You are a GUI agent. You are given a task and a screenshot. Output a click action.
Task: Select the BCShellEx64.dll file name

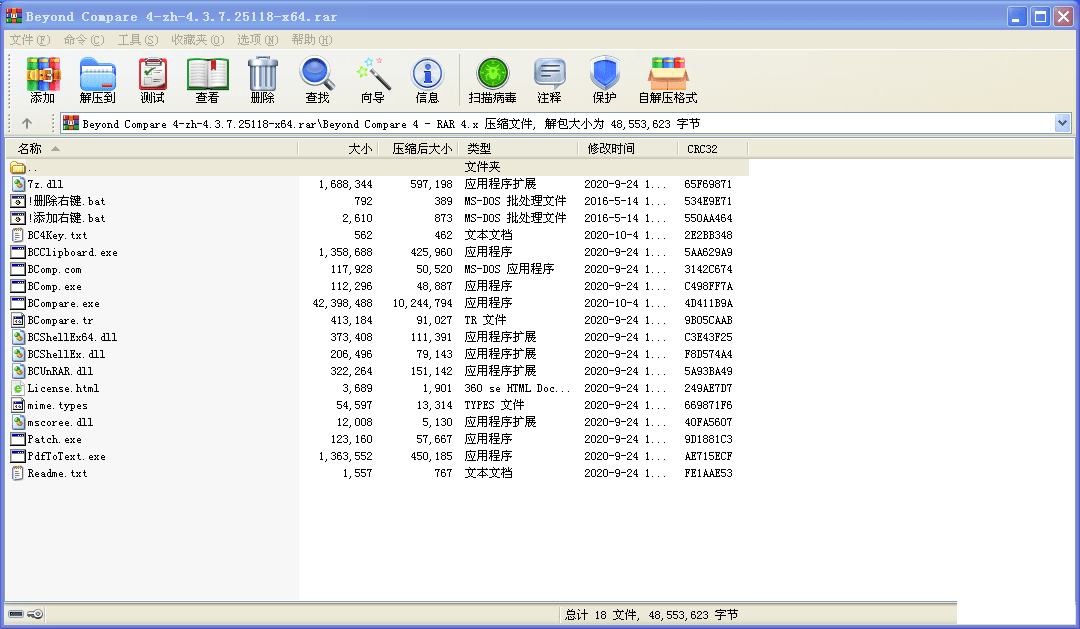(72, 338)
